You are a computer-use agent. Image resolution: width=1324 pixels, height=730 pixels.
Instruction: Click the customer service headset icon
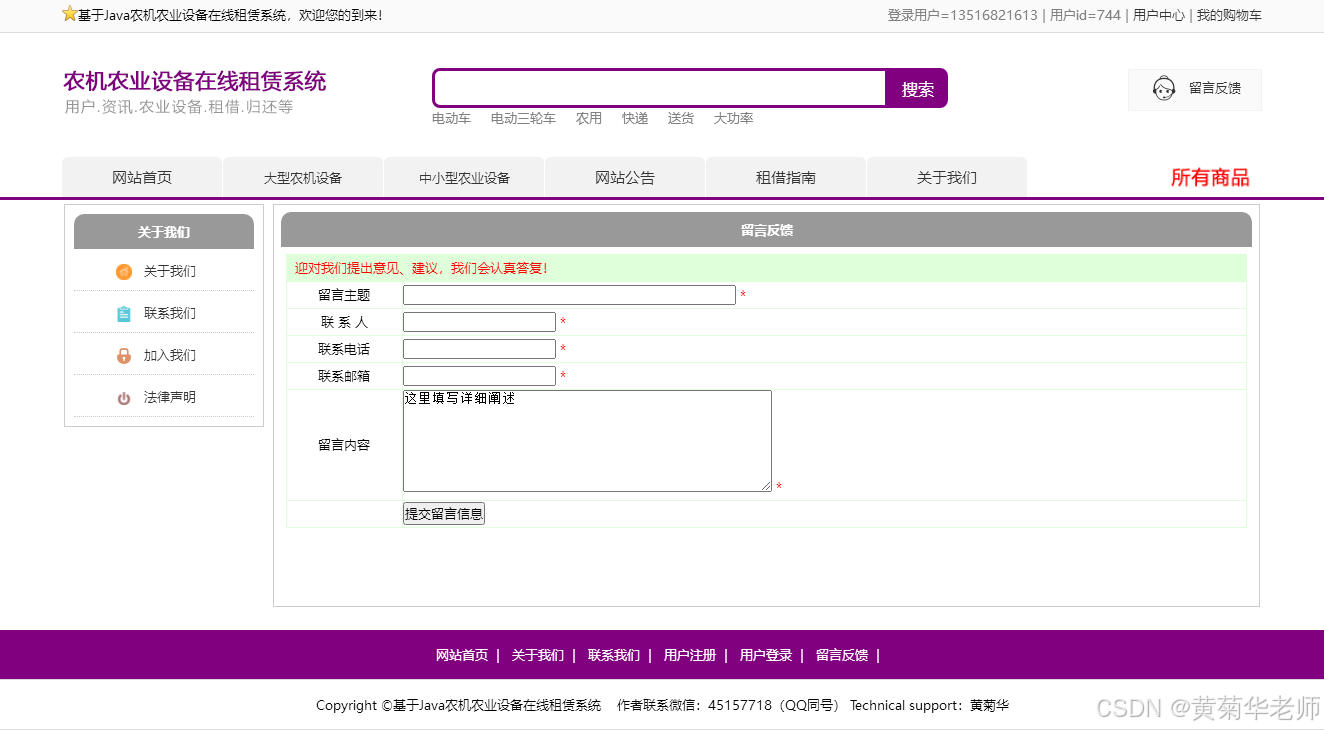pyautogui.click(x=1163, y=89)
